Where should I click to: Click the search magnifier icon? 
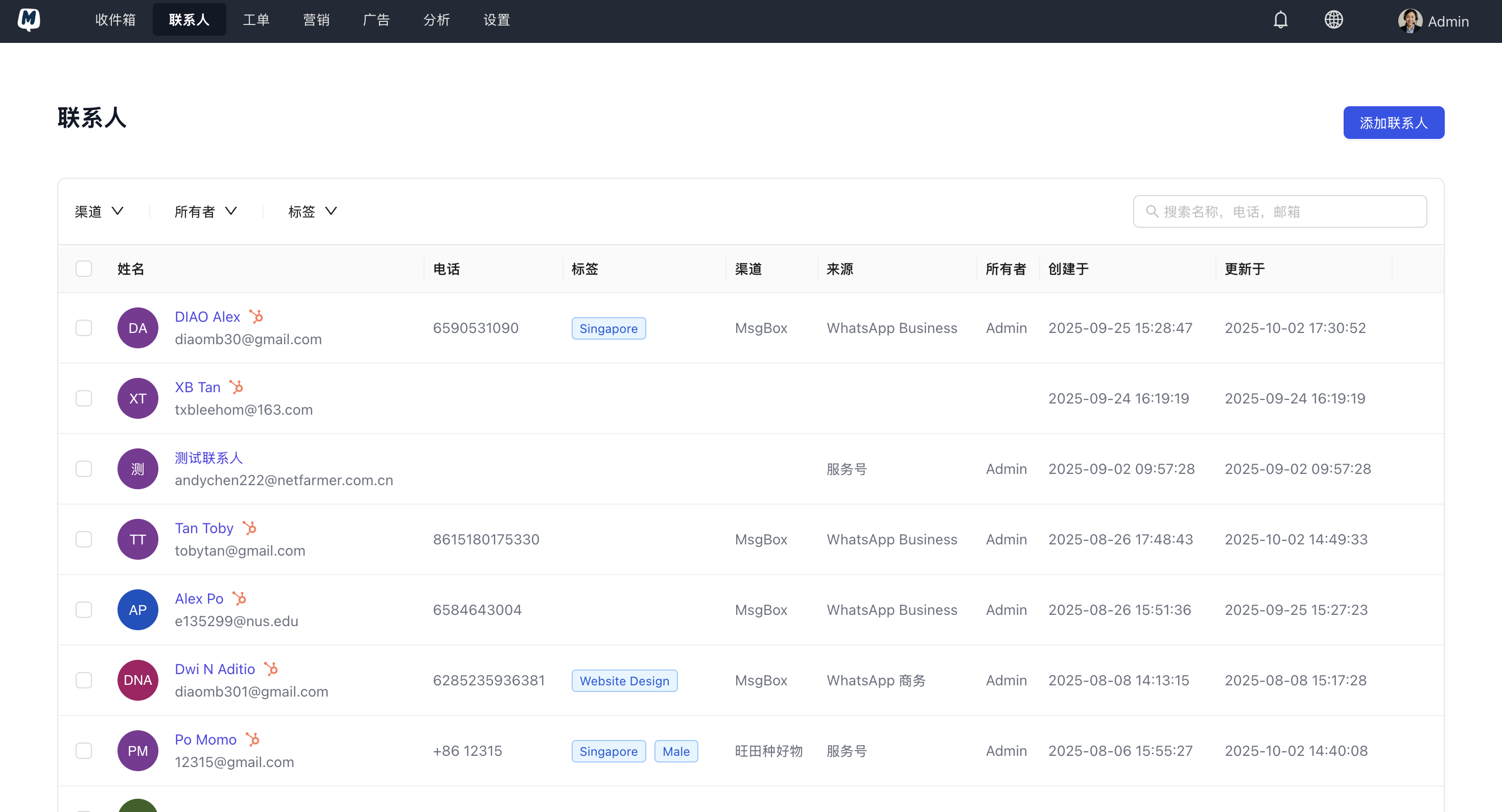click(x=1152, y=211)
